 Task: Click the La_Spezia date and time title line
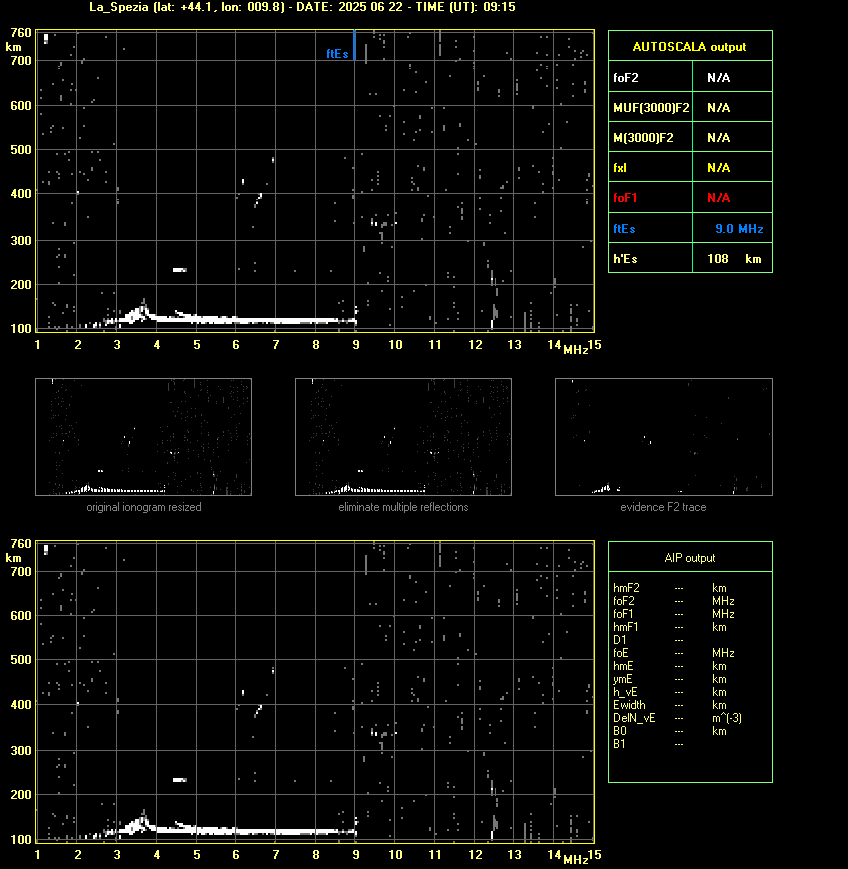(302, 7)
